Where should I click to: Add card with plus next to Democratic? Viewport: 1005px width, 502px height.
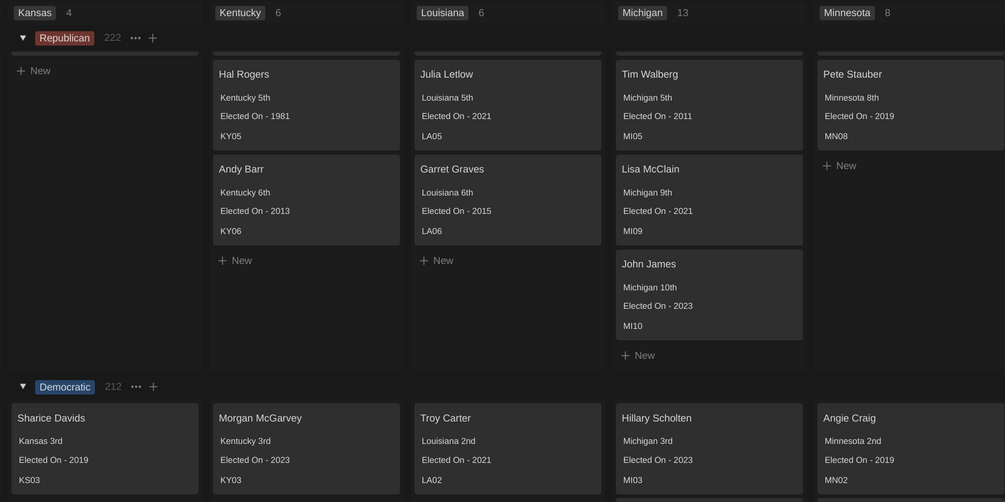click(x=153, y=387)
